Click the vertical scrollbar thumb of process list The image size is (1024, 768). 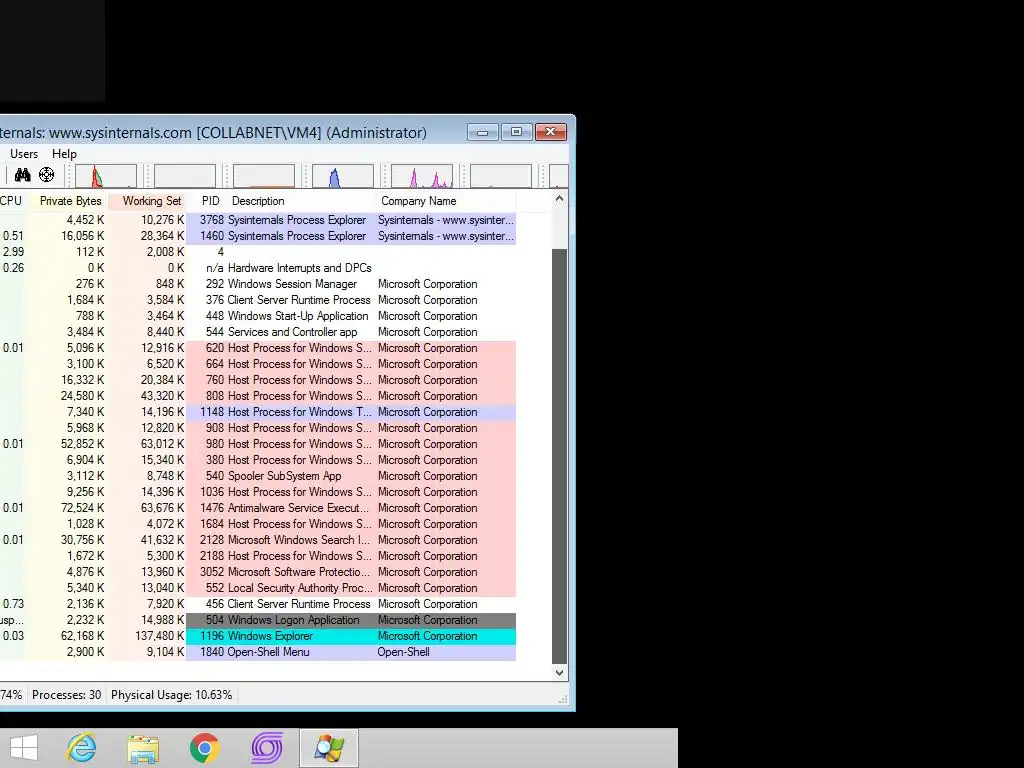point(560,456)
